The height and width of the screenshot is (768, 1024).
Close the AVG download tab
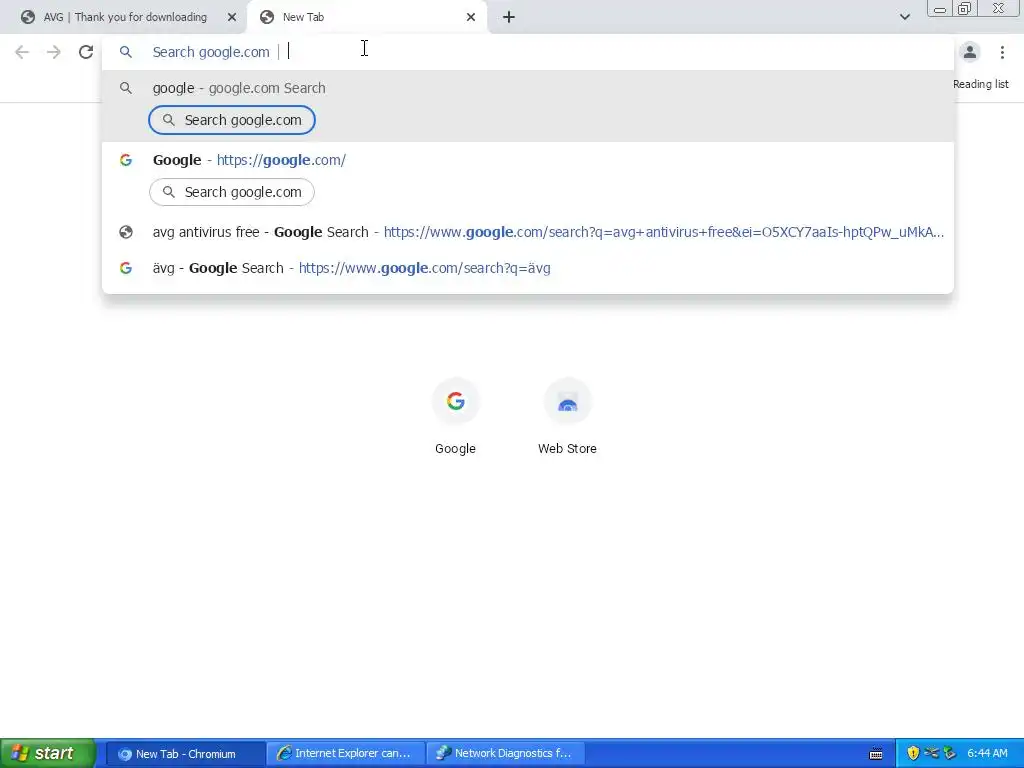point(232,17)
